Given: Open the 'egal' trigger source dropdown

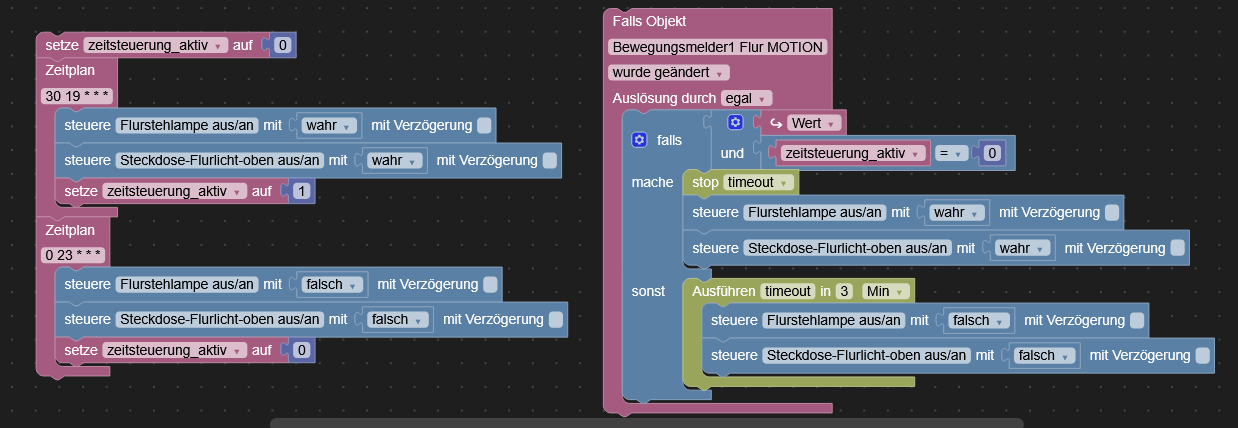Looking at the screenshot, I should point(747,98).
